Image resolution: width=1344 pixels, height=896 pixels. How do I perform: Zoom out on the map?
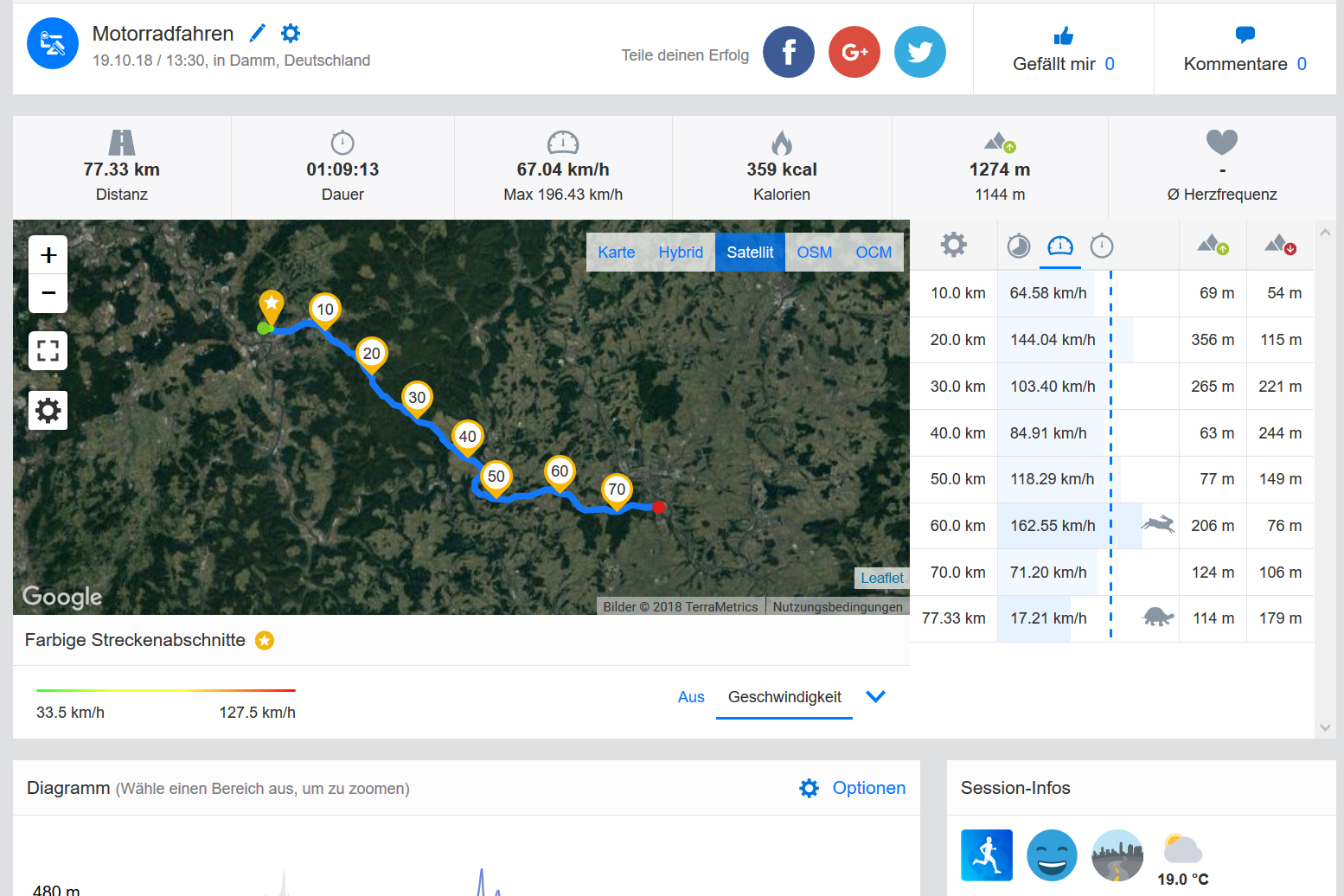pyautogui.click(x=48, y=293)
